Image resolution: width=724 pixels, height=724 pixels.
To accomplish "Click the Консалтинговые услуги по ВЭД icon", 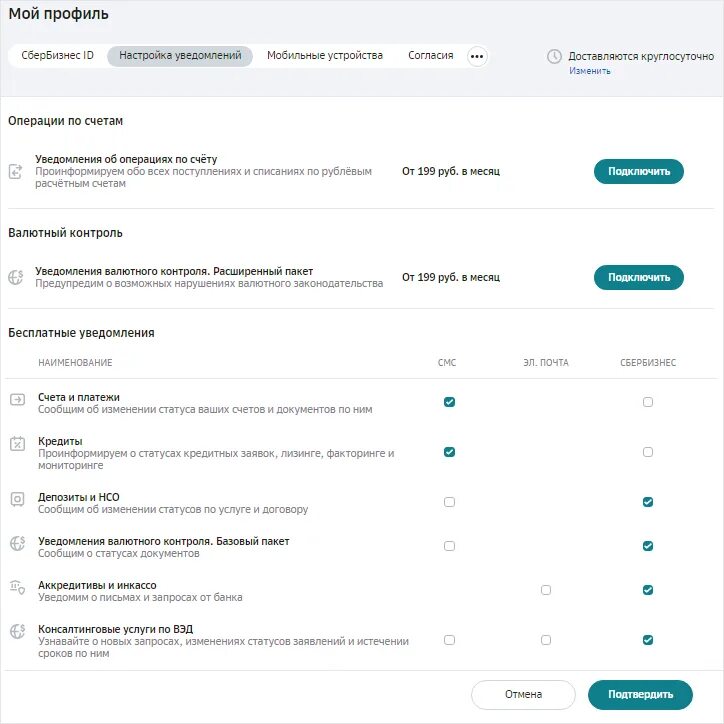I will click(x=17, y=631).
